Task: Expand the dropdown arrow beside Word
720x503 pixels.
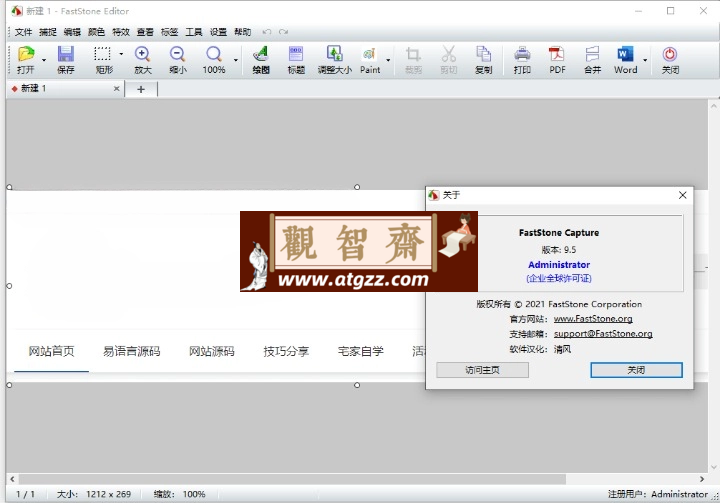Action: (645, 60)
